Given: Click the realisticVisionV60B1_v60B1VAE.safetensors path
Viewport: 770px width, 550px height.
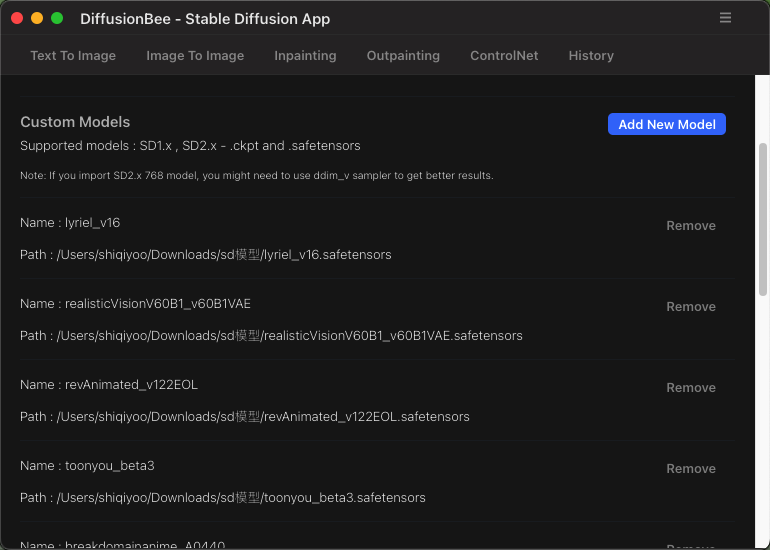Looking at the screenshot, I should point(271,336).
